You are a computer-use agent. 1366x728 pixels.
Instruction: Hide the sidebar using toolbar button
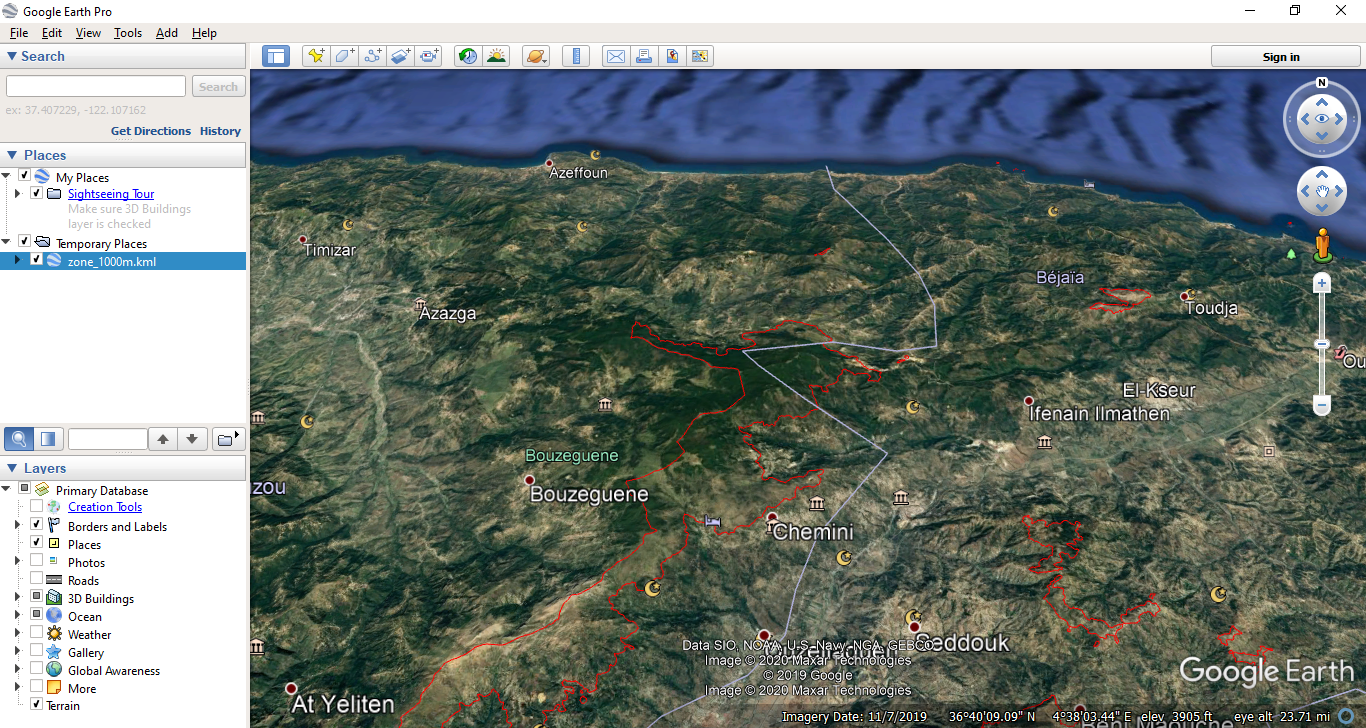click(276, 56)
